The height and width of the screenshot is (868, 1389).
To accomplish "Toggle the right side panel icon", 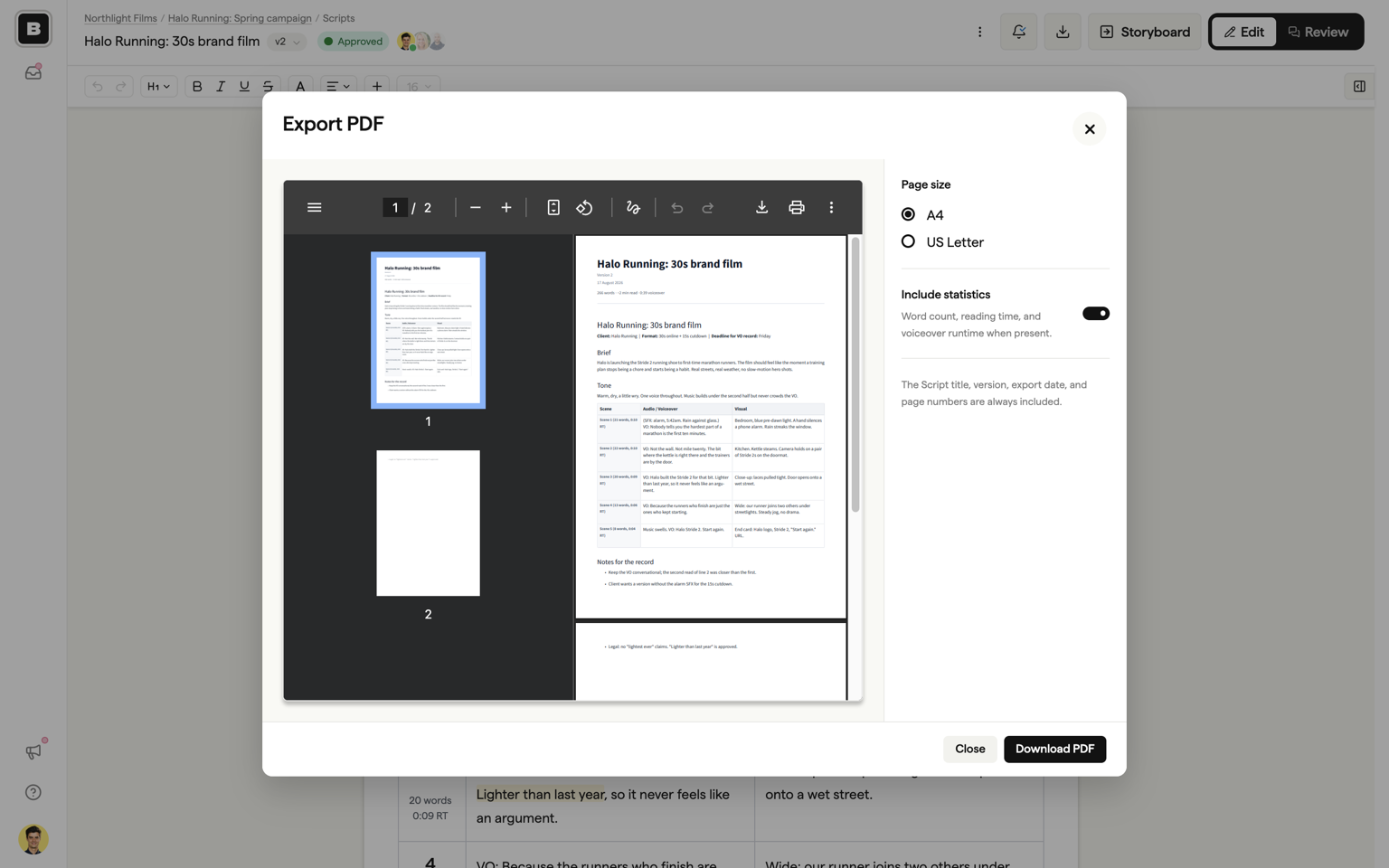I will tap(1359, 87).
